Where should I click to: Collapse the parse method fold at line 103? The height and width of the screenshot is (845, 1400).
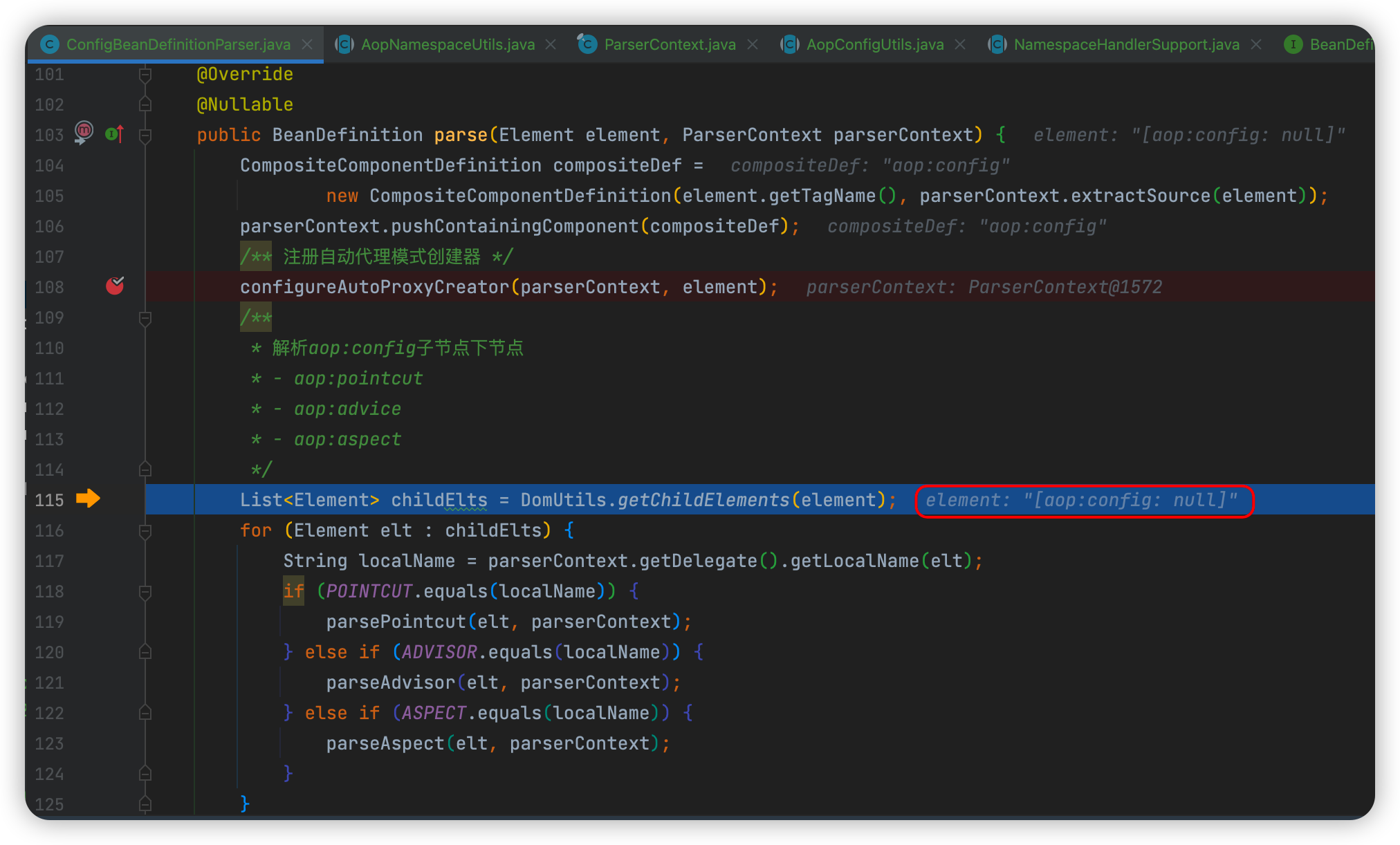click(145, 136)
